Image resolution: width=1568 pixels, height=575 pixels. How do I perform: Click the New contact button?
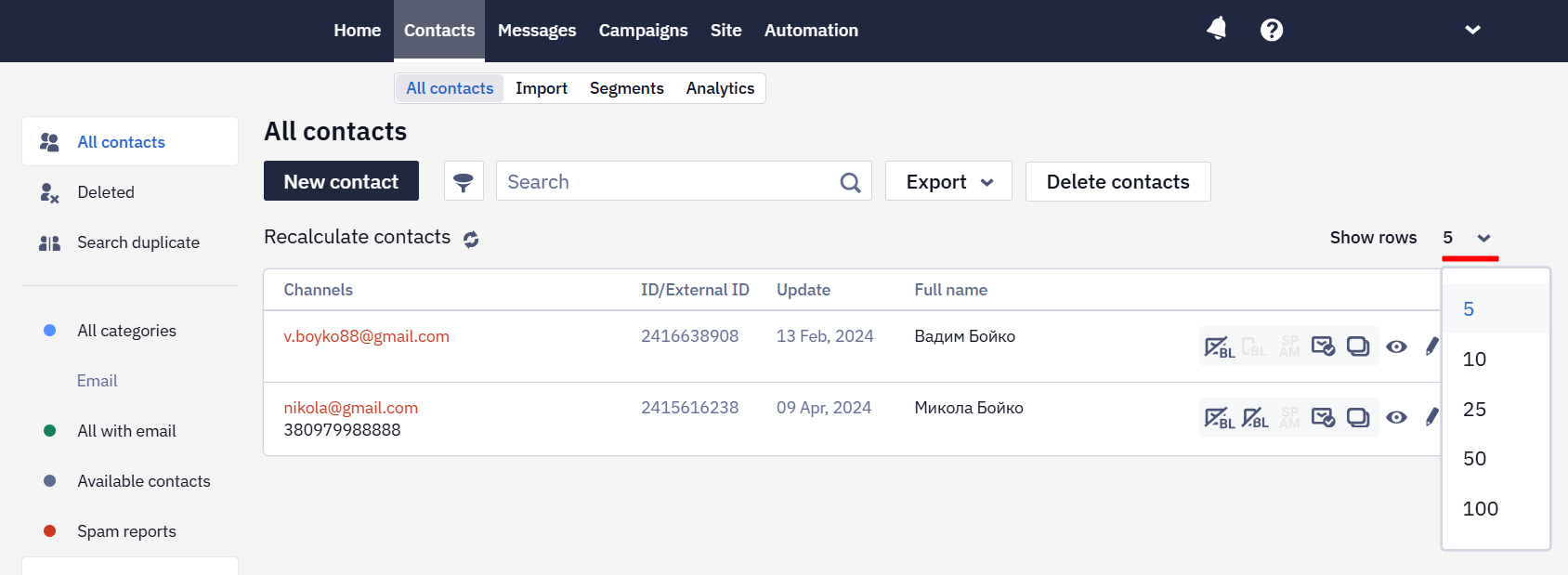coord(341,181)
